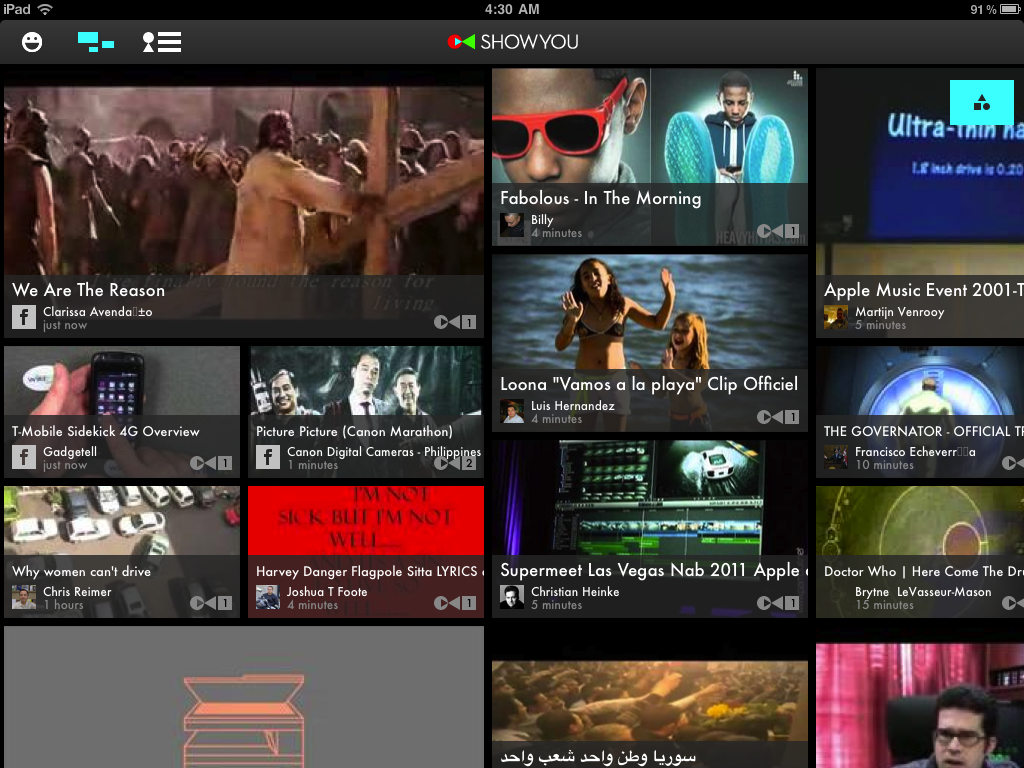Screen dimensions: 1024x768
Task: Switch to the cyan grid view icon
Action: coord(96,42)
